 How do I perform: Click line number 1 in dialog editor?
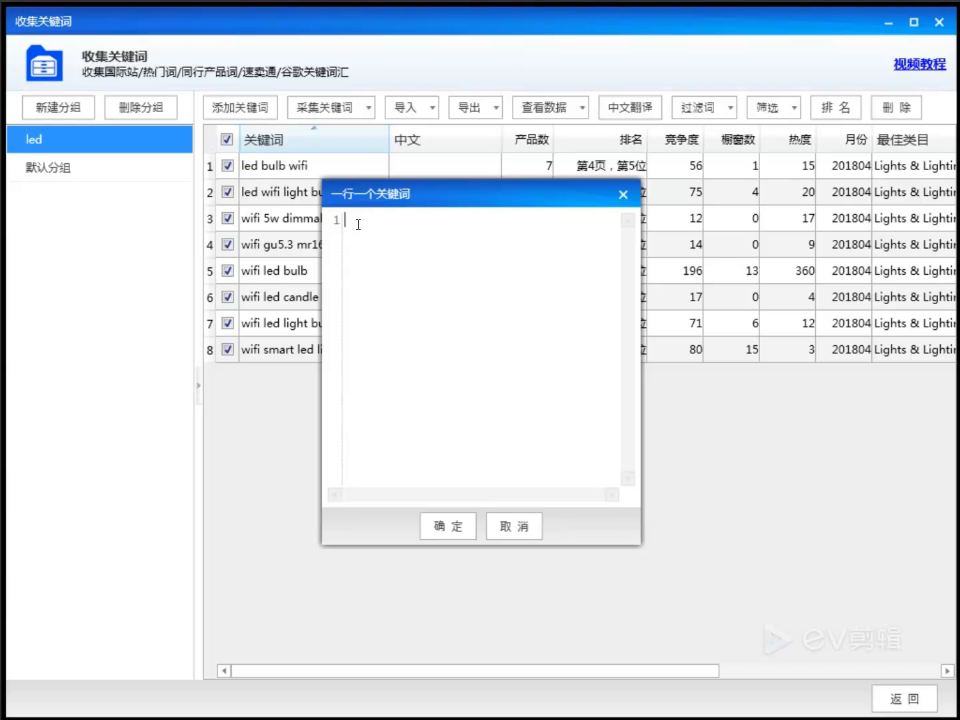(336, 220)
